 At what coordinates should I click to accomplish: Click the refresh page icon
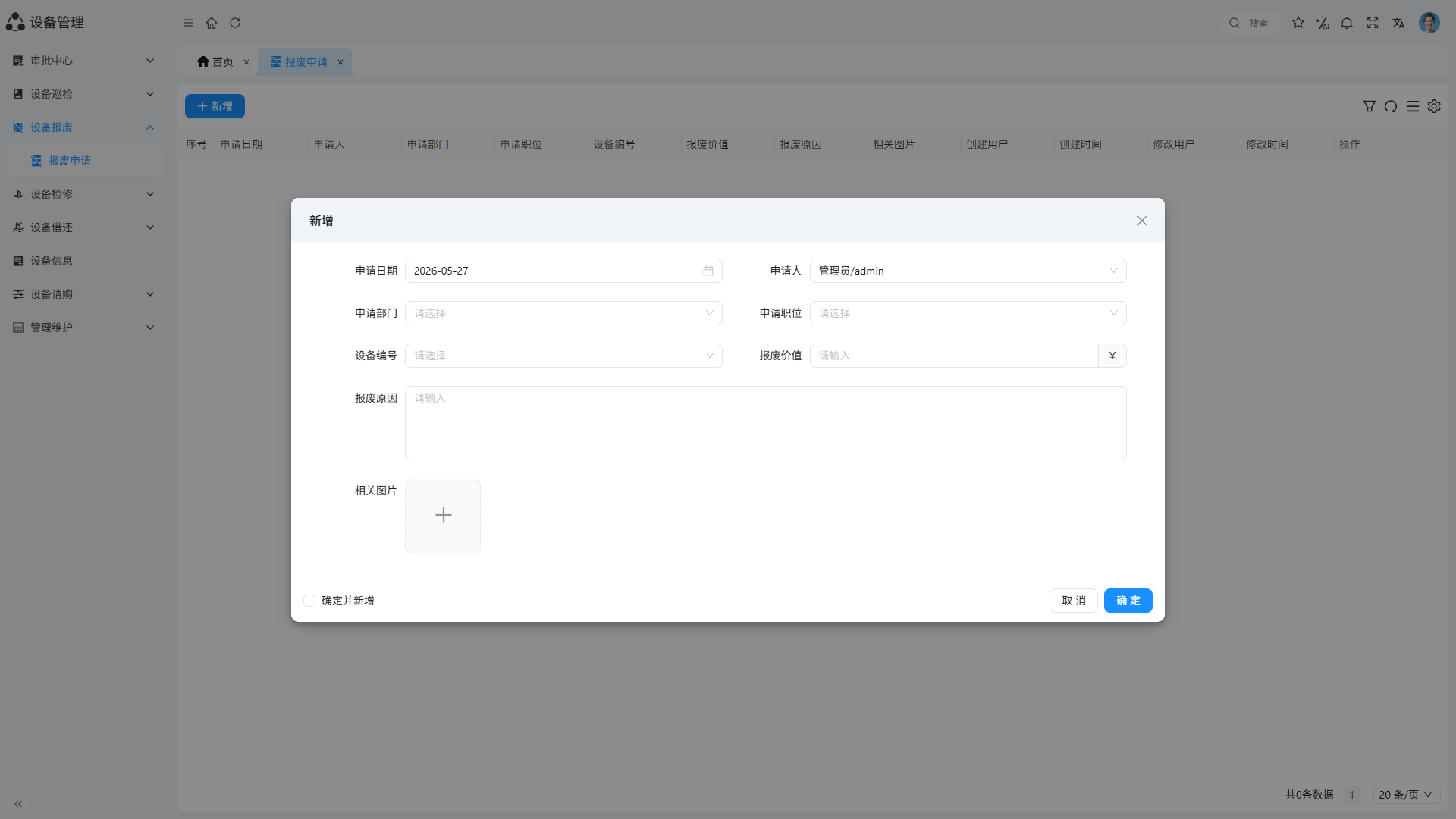(x=235, y=23)
